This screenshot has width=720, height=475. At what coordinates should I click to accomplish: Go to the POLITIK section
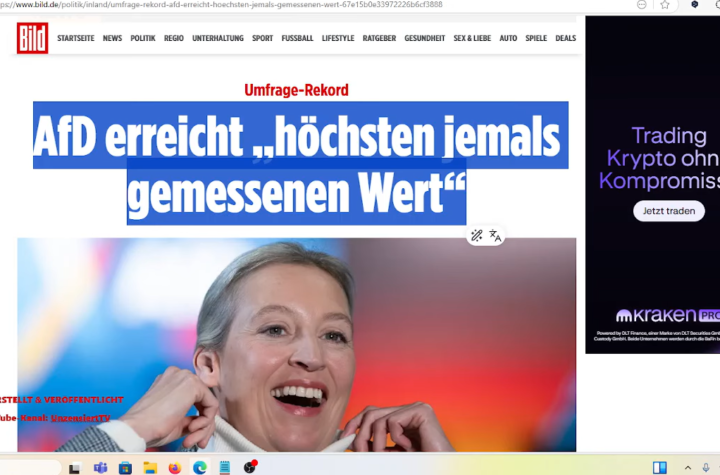click(x=143, y=38)
